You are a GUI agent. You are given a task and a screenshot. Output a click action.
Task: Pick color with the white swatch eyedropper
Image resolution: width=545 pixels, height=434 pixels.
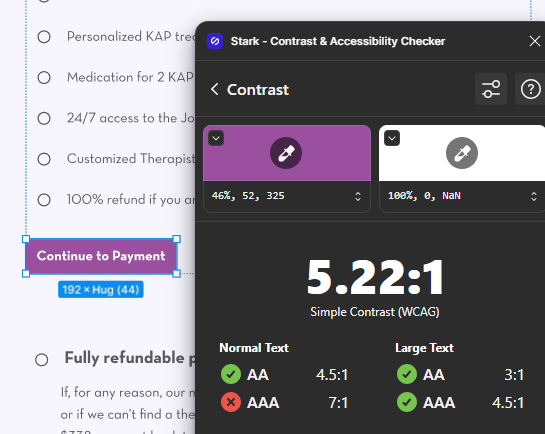[x=462, y=153]
